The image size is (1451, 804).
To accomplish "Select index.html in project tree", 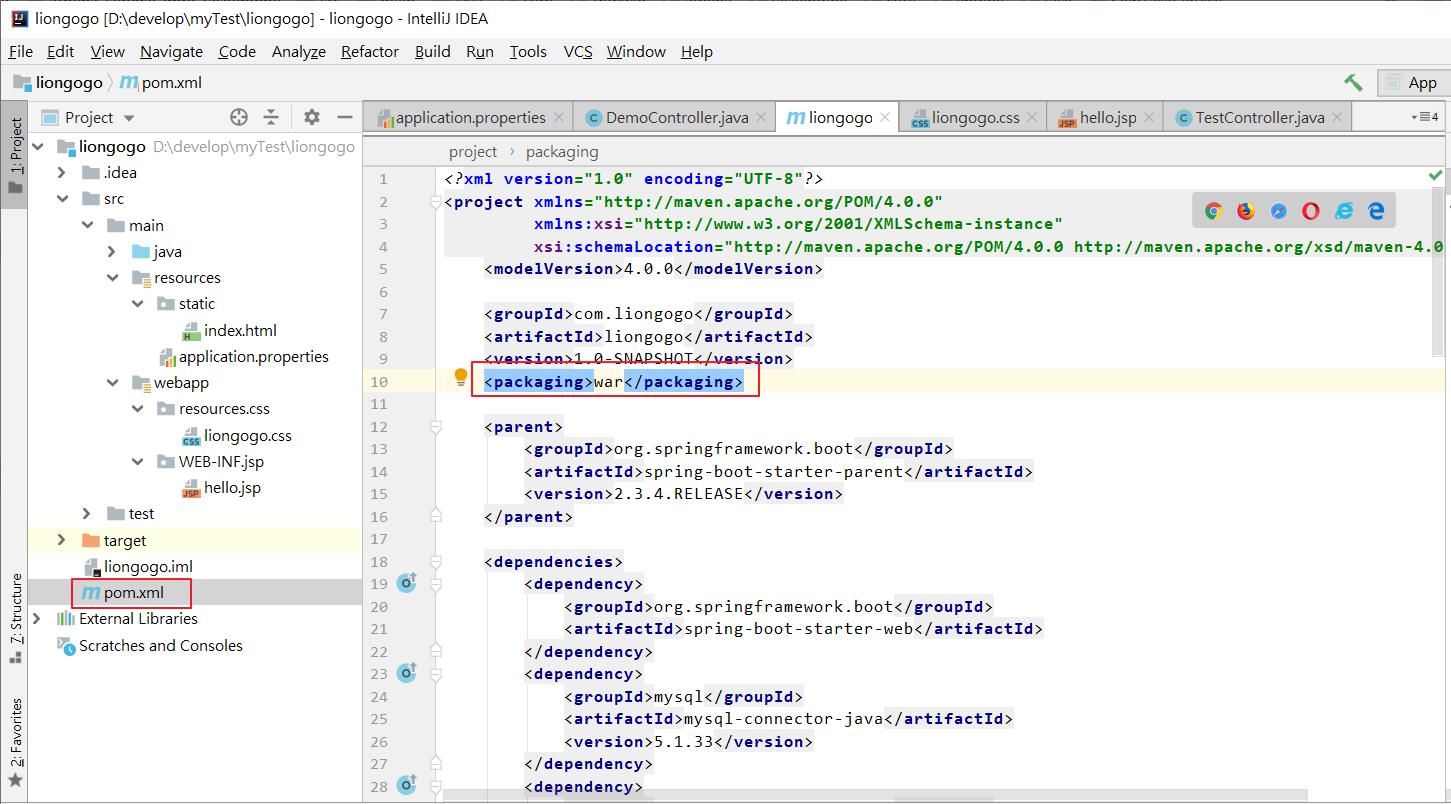I will (x=229, y=330).
